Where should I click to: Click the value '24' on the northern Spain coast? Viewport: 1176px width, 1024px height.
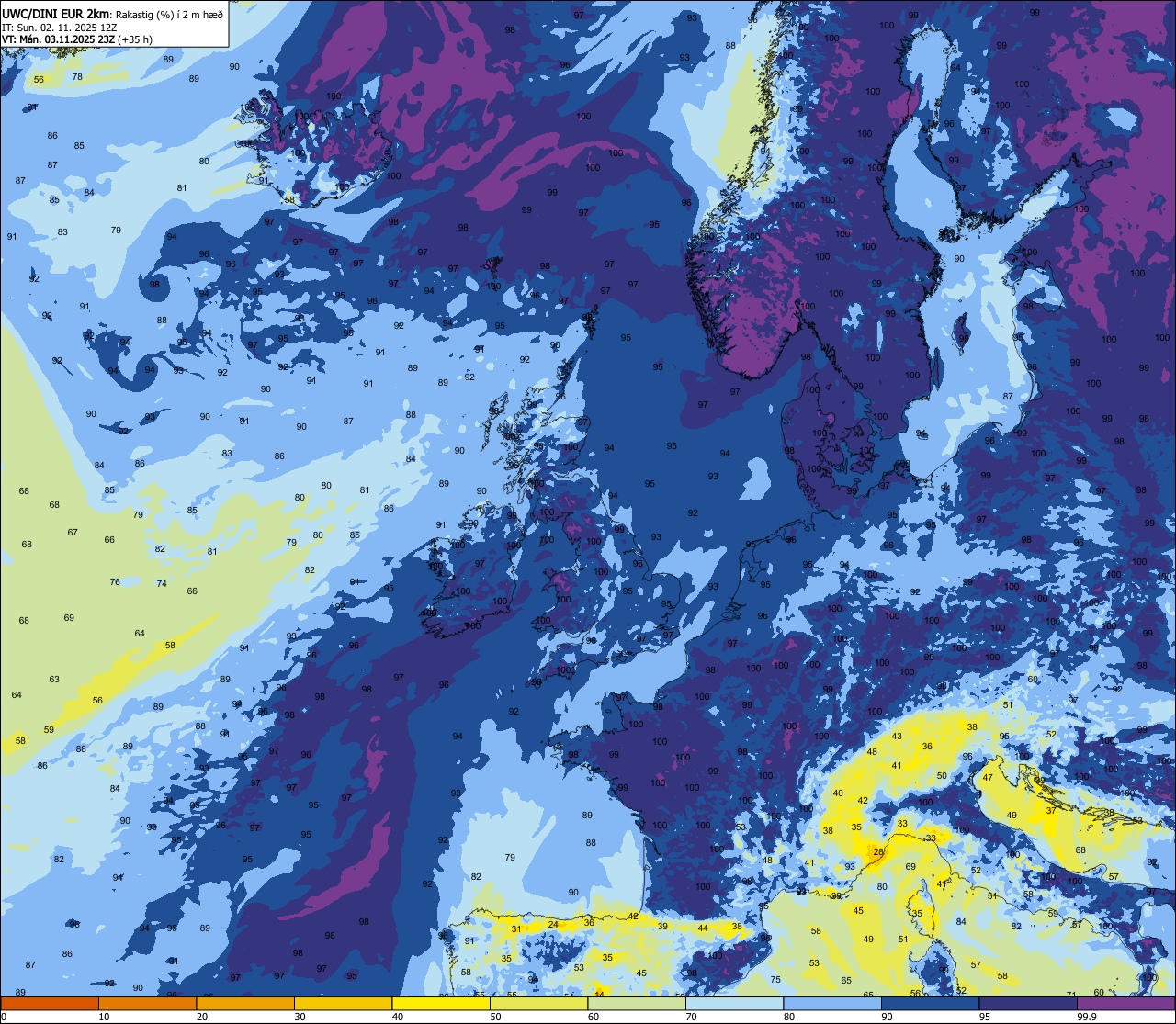coord(552,925)
